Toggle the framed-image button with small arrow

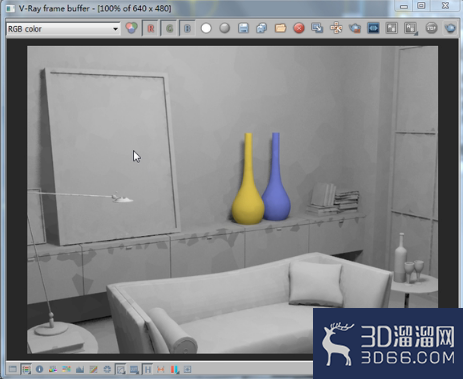(120, 369)
